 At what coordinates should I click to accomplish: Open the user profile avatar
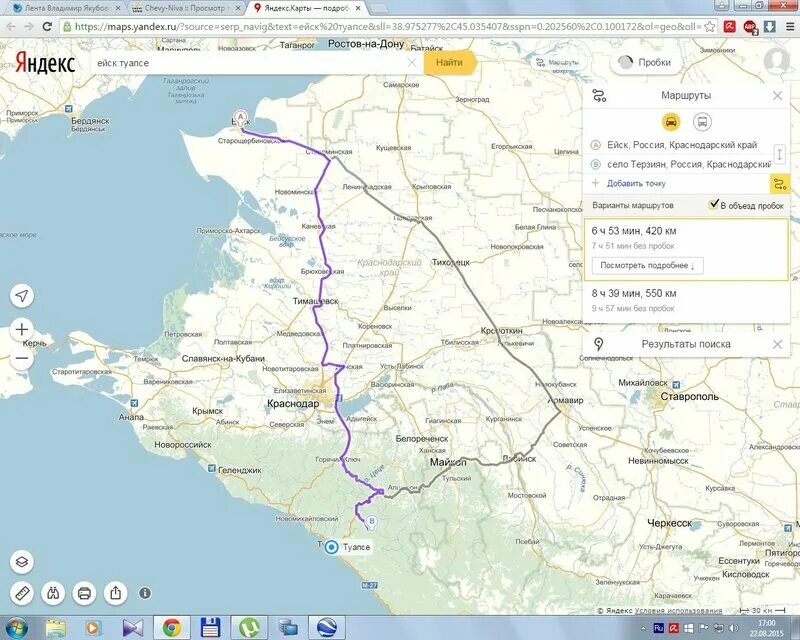777,61
